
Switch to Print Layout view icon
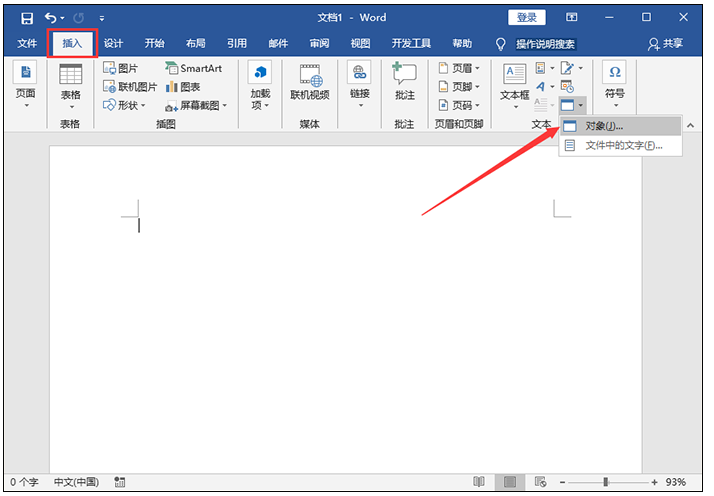[x=510, y=482]
